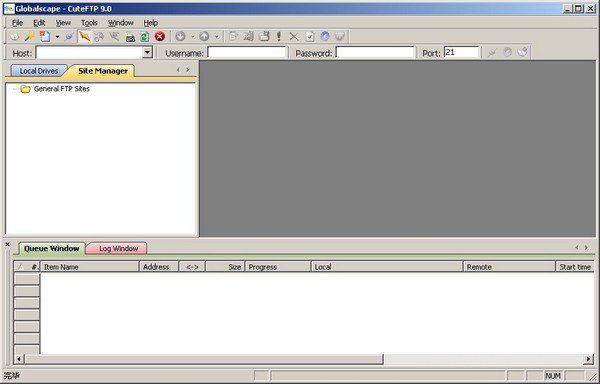
Task: Click right tab-scroll arrow in Site Manager pane
Action: tap(188, 70)
